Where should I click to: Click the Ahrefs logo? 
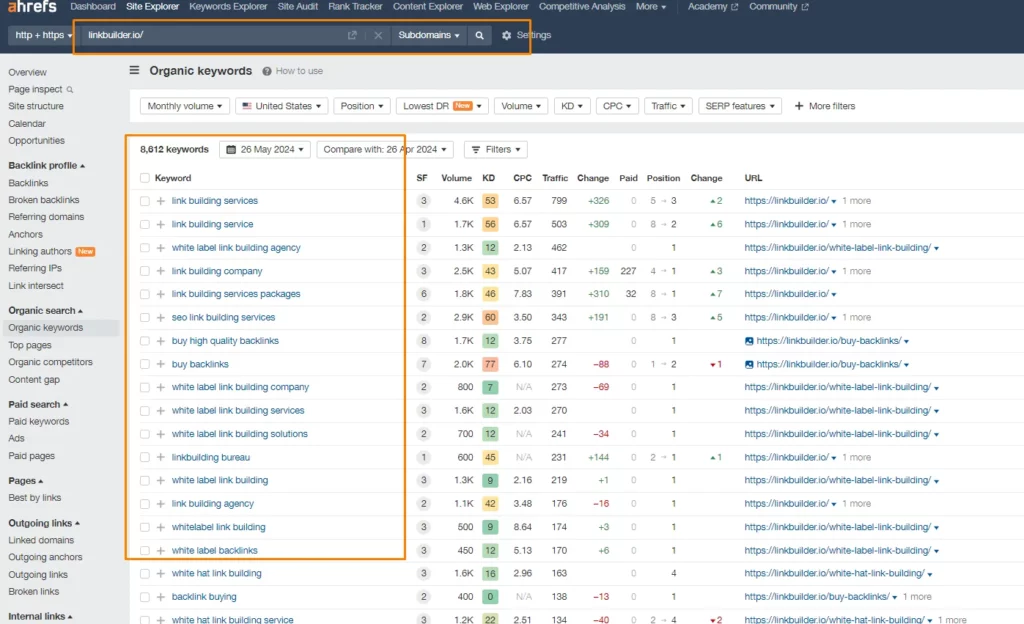click(32, 7)
